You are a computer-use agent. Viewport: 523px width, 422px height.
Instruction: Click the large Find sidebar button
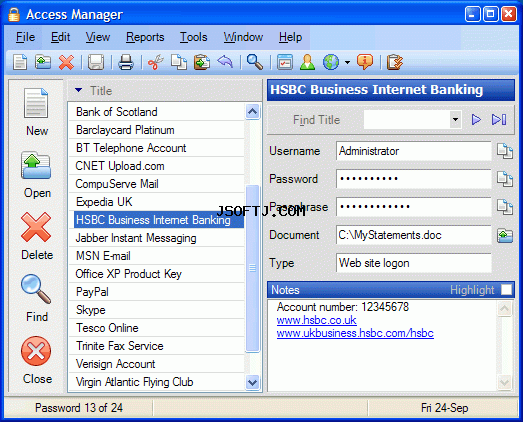pyautogui.click(x=37, y=298)
